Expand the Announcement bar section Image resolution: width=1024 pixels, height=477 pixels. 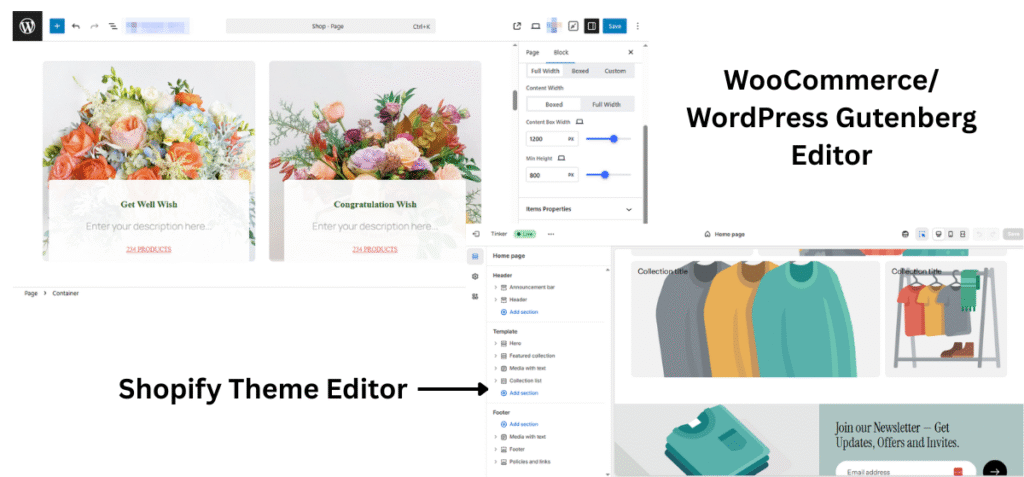click(x=496, y=287)
